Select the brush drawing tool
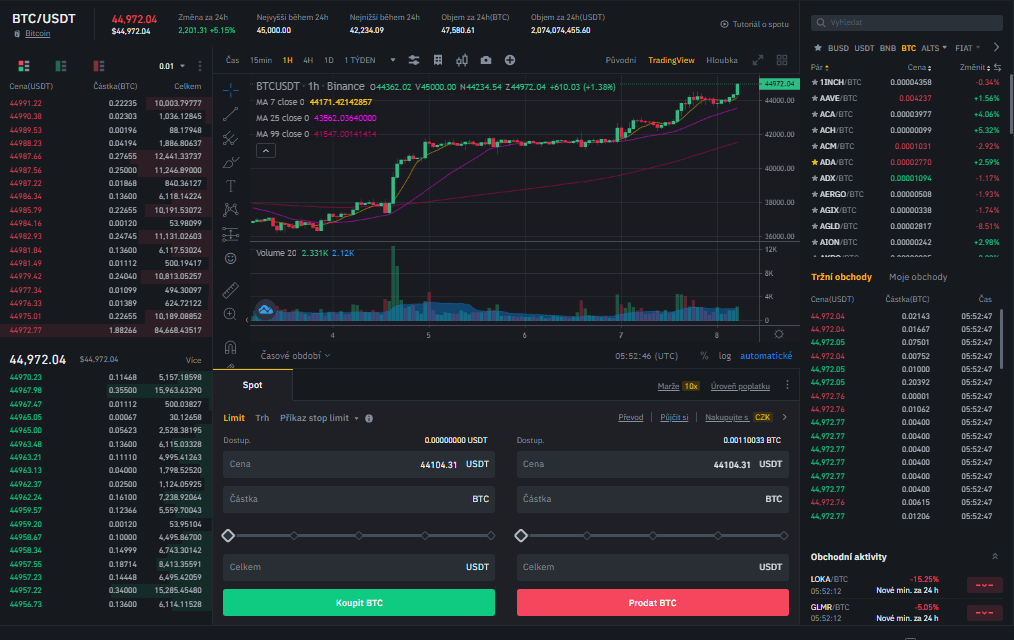The height and width of the screenshot is (640, 1014). coord(230,162)
